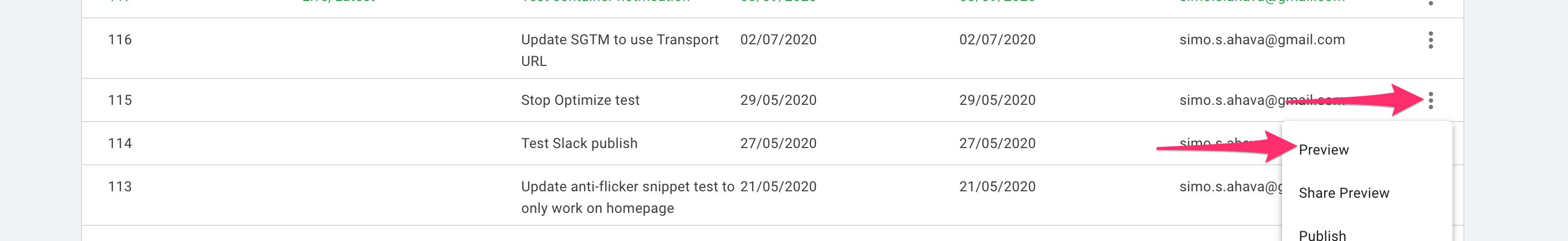Click the rightmost 21/05/2020 date in row 113
This screenshot has height=241, width=1568.
coord(997,187)
